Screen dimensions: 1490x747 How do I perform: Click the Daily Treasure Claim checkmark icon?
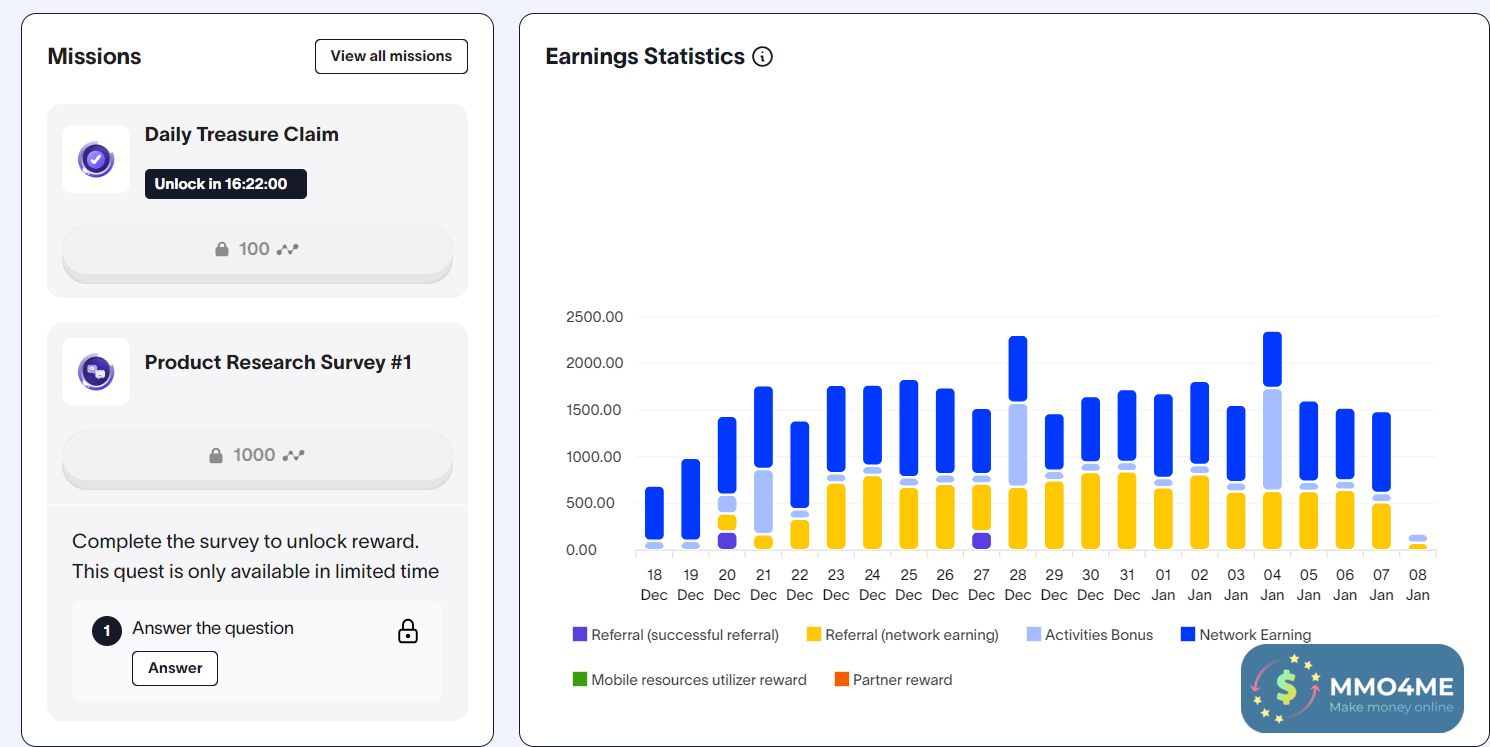[96, 159]
